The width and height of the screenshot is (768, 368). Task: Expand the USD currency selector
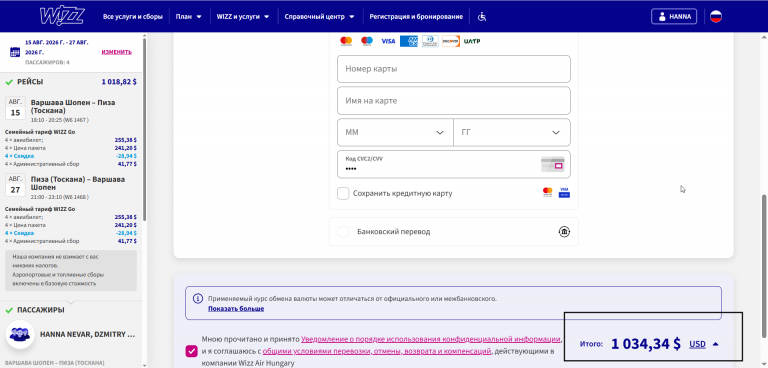click(703, 344)
